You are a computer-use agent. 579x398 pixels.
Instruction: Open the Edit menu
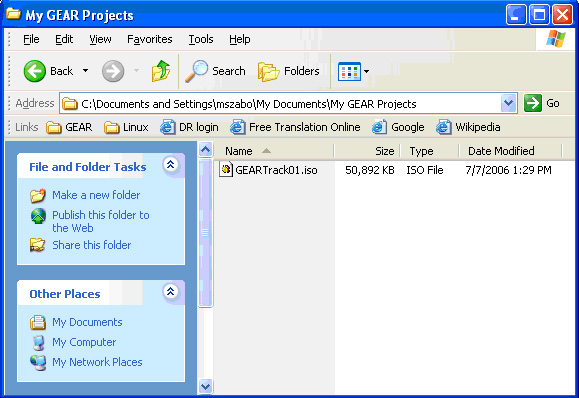pyautogui.click(x=64, y=39)
